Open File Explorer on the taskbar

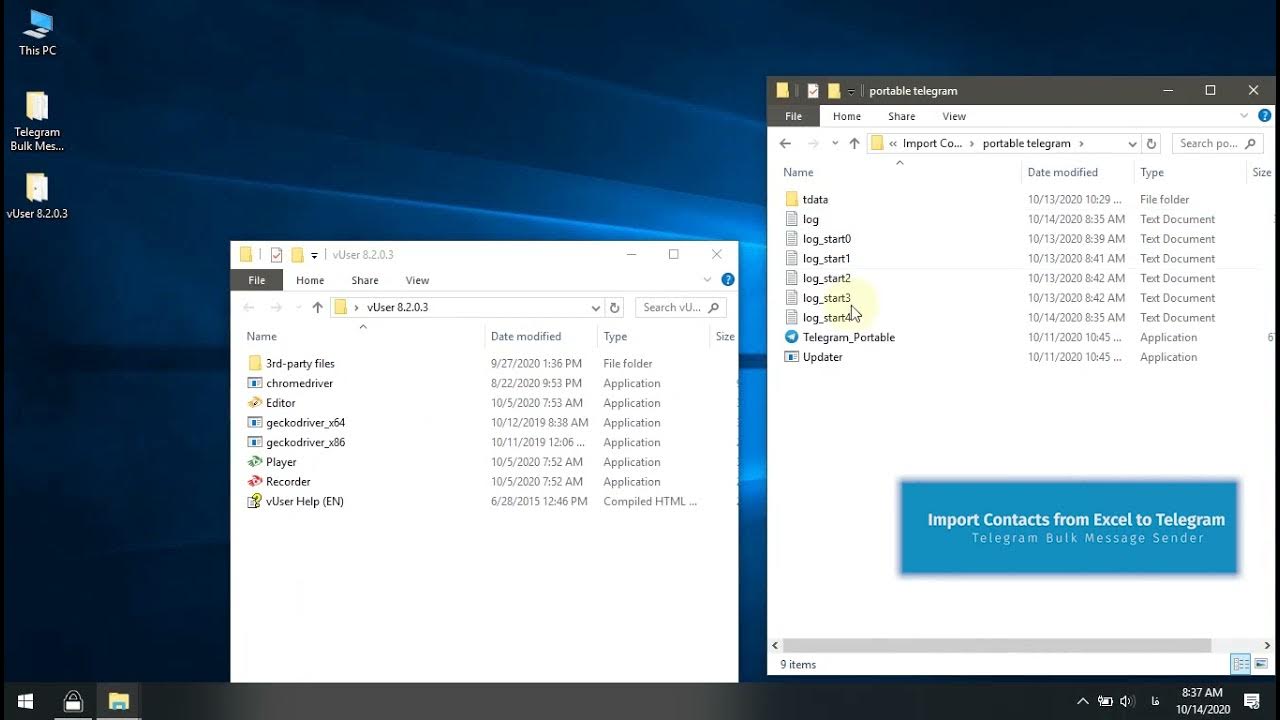click(119, 701)
